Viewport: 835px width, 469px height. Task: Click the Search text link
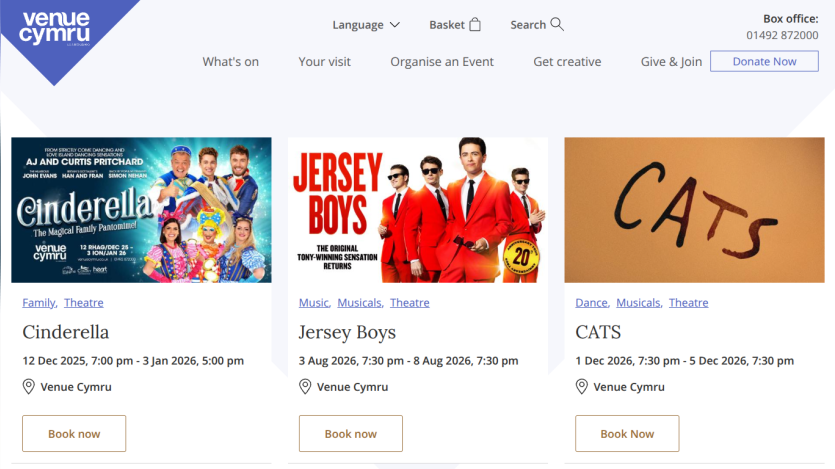coord(528,25)
